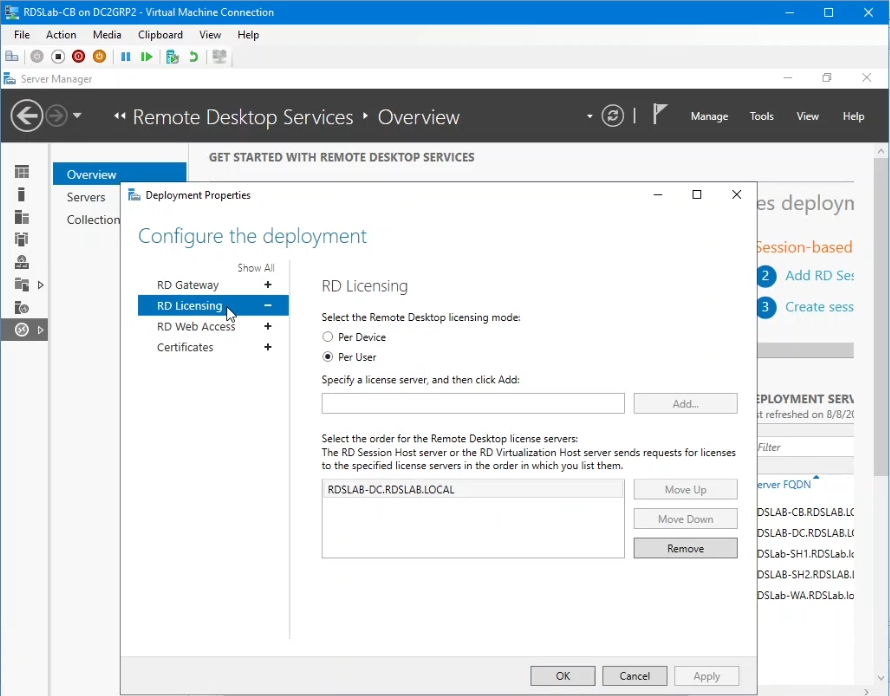Screen dimensions: 890x696
Task: Click the Apply button
Action: [707, 676]
